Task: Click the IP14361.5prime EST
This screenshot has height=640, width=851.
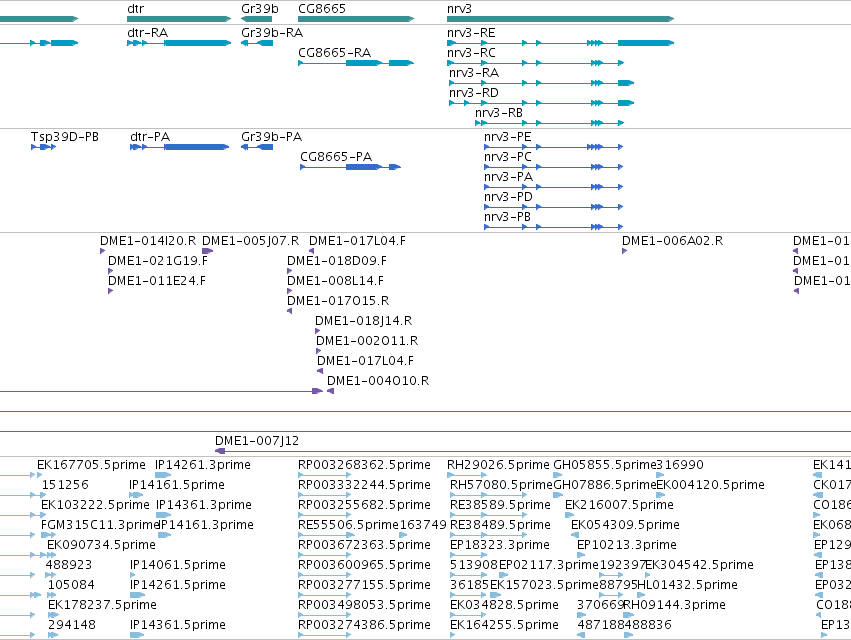Action: click(x=137, y=635)
